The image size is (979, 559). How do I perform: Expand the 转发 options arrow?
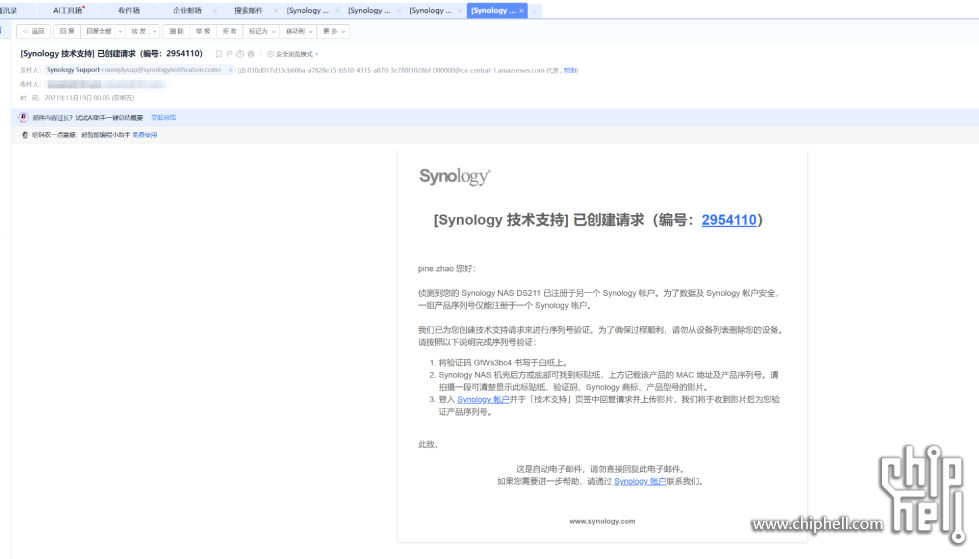pos(154,31)
